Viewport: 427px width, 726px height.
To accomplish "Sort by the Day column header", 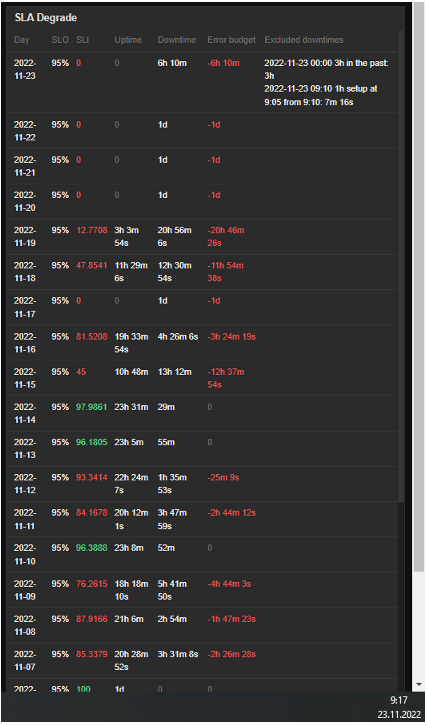I will [x=21, y=40].
